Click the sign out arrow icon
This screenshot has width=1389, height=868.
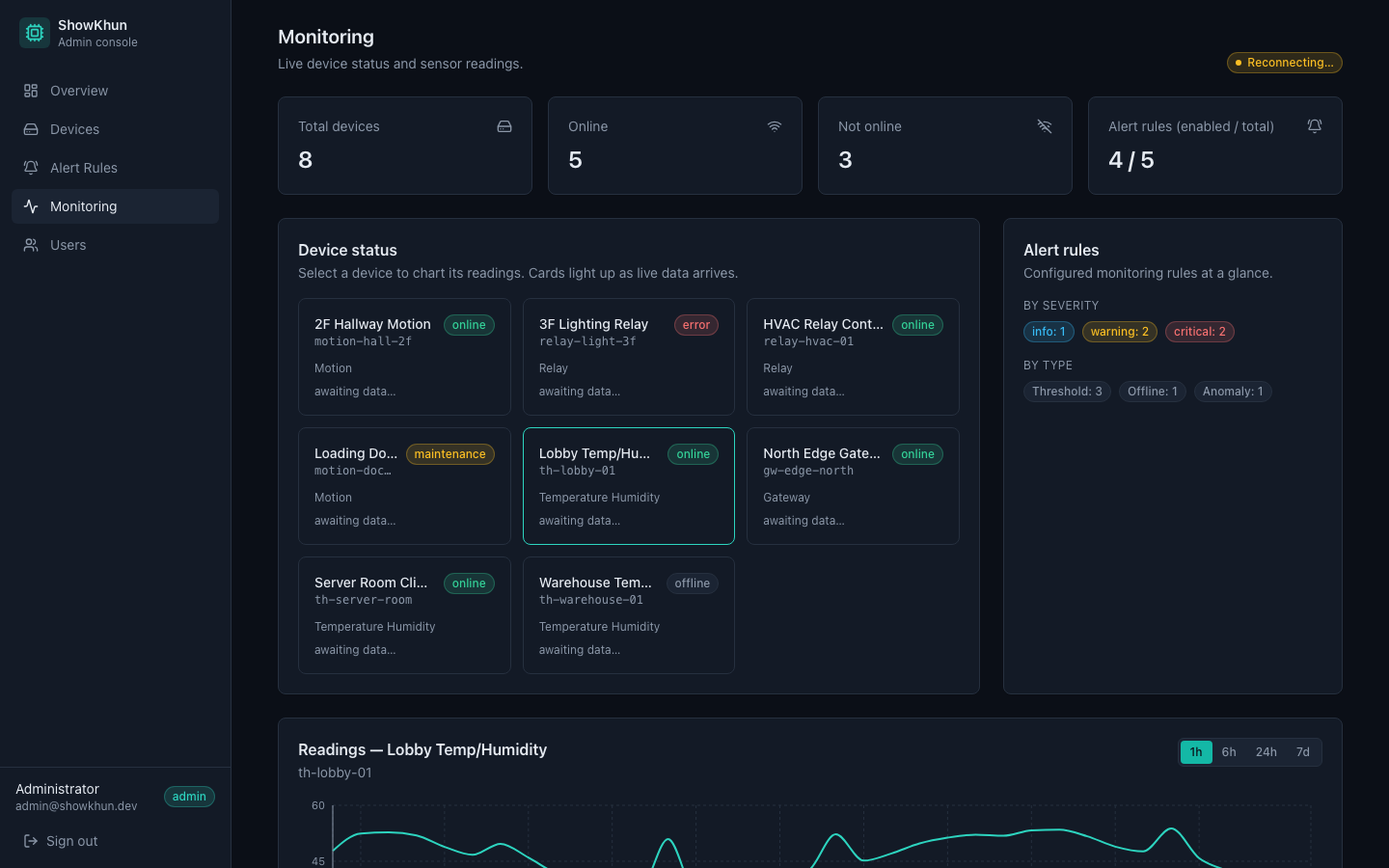coord(31,841)
